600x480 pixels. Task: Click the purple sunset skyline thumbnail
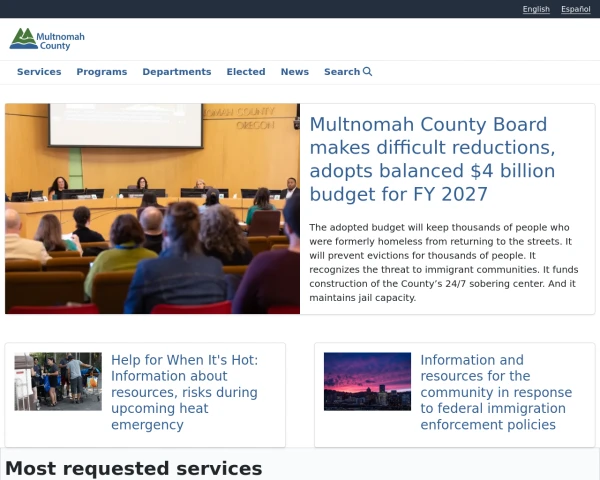pos(367,382)
